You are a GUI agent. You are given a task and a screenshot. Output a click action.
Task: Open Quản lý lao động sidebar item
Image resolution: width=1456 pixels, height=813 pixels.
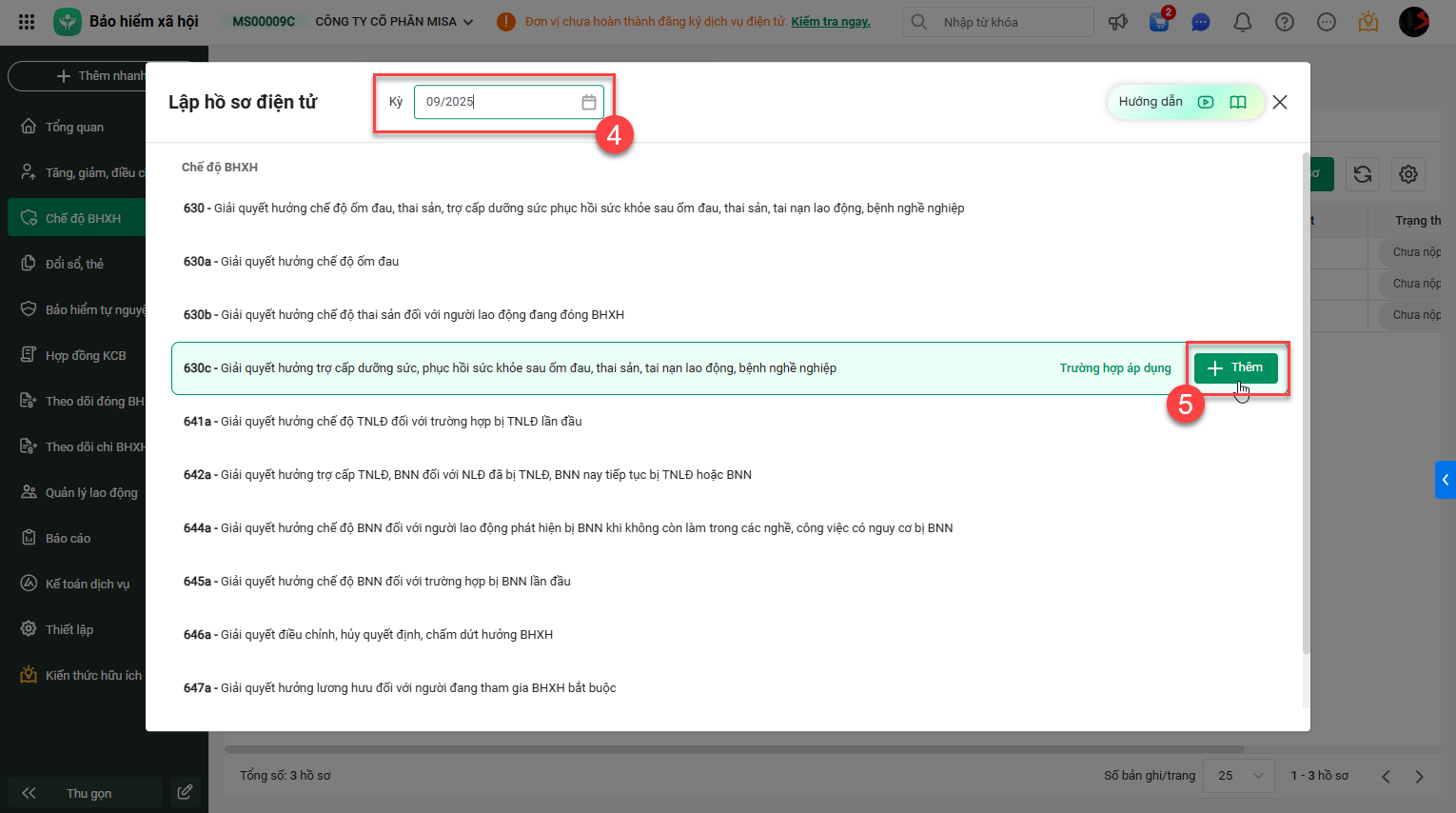click(x=76, y=492)
